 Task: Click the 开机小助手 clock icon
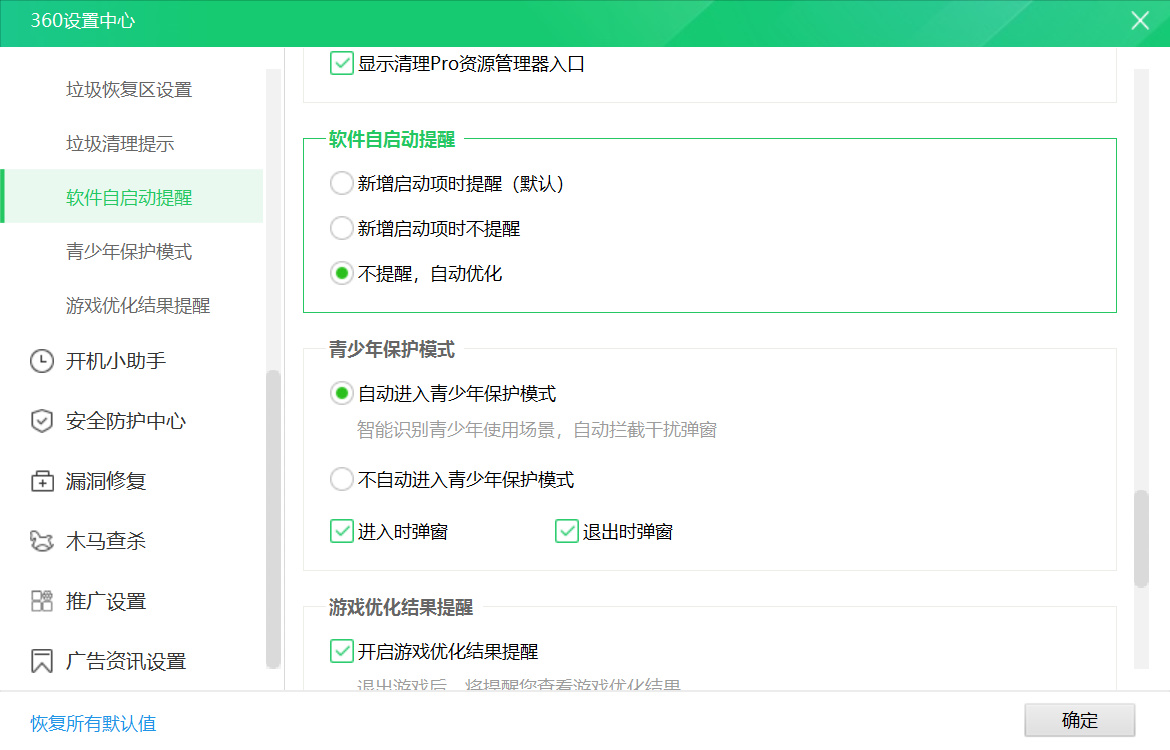point(41,361)
